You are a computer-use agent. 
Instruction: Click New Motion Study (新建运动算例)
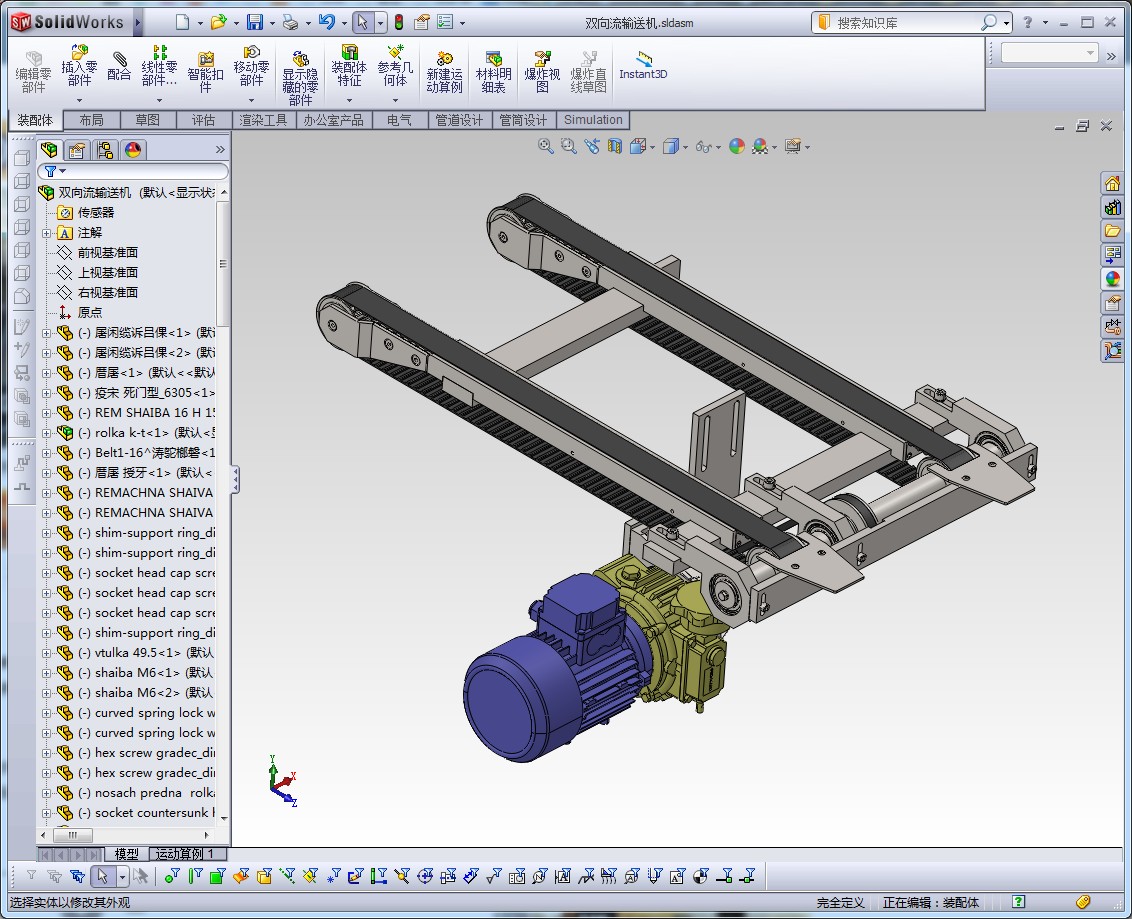pyautogui.click(x=444, y=72)
